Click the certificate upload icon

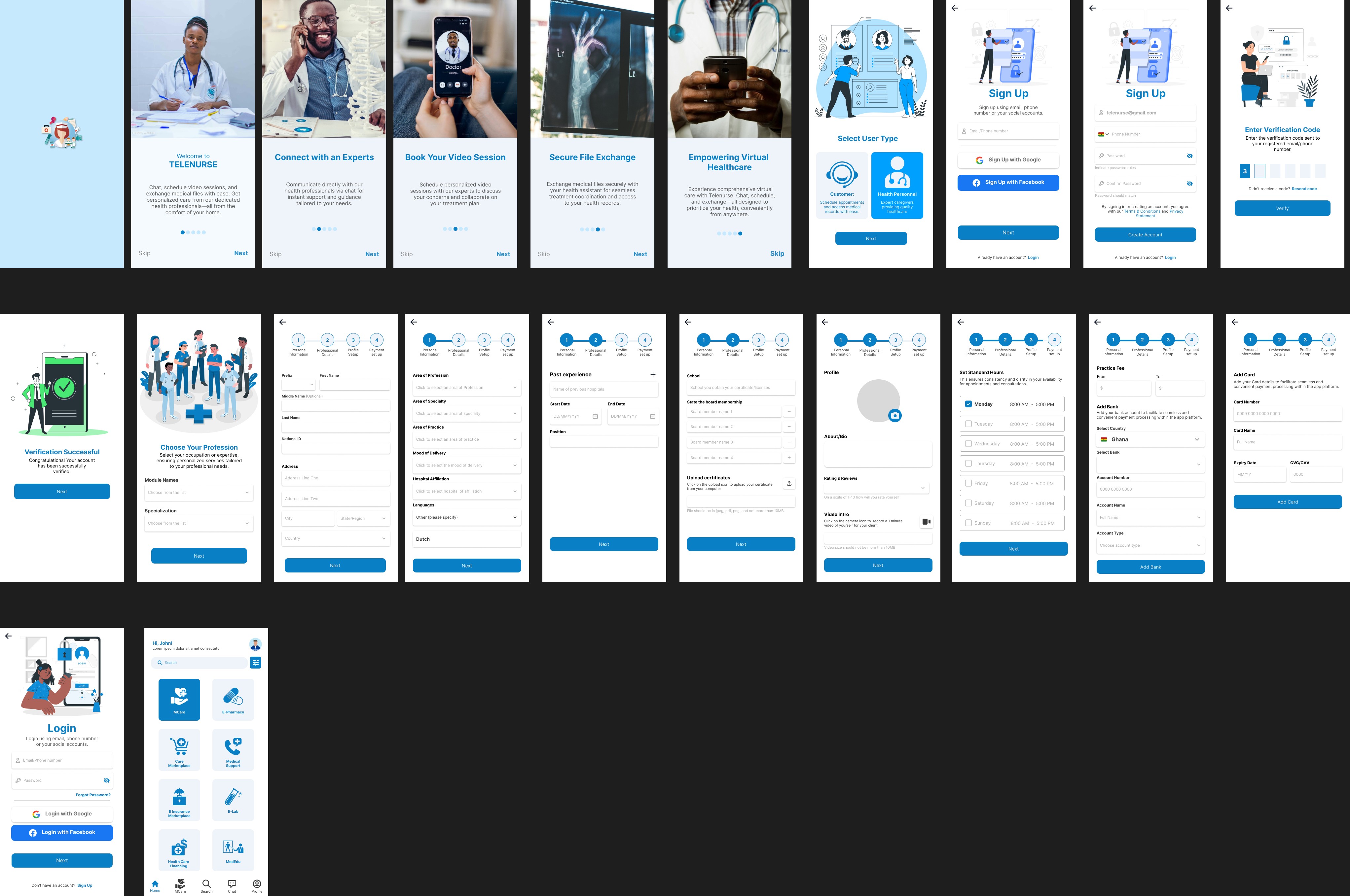tap(789, 483)
